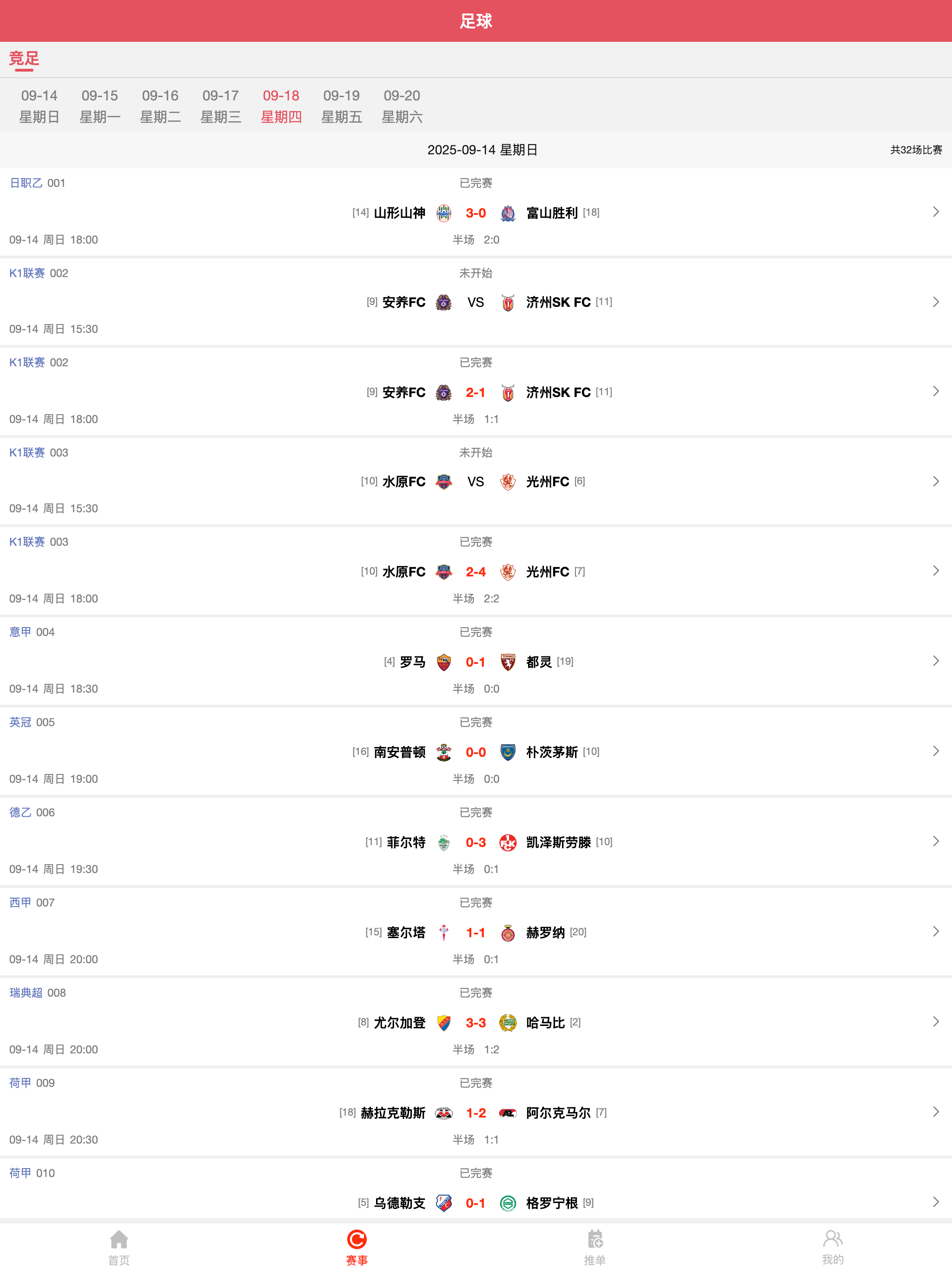This screenshot has height=1270, width=952.
Task: Click the 日职乙 league link
Action: (26, 183)
